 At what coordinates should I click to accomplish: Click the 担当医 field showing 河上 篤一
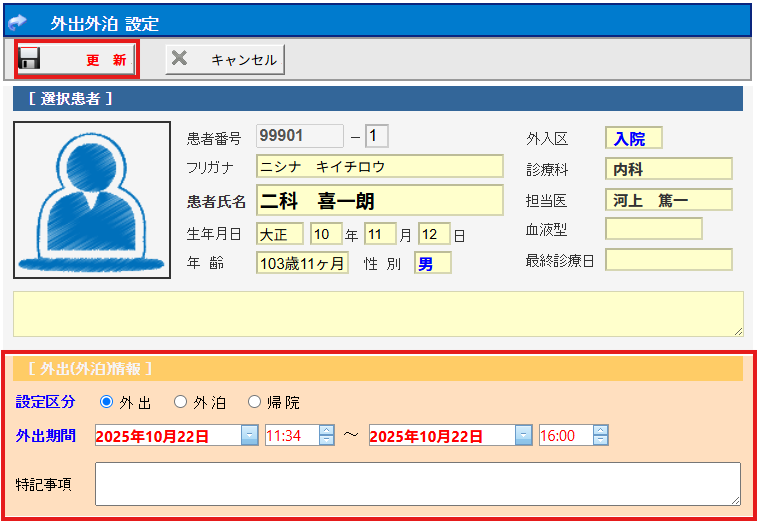(x=668, y=200)
